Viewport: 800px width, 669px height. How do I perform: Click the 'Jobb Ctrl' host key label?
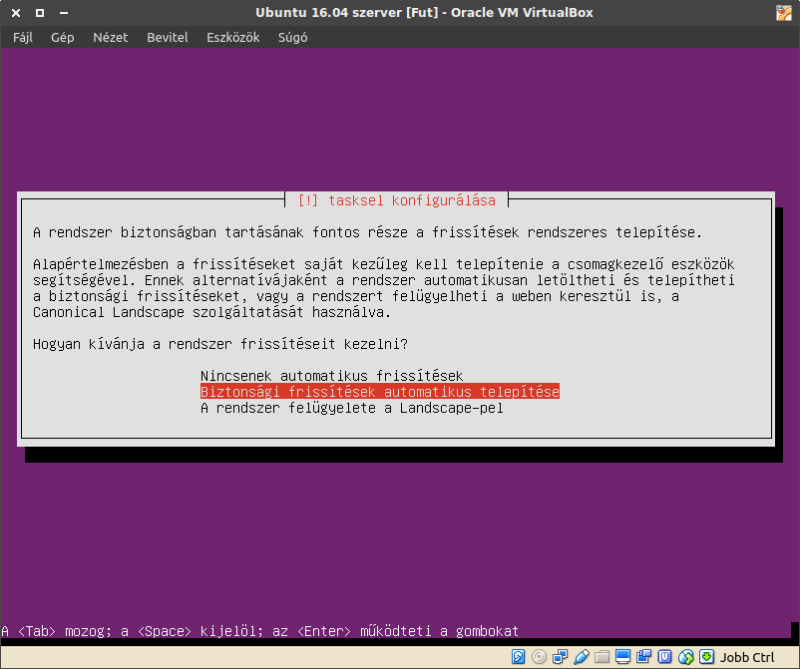[x=747, y=657]
